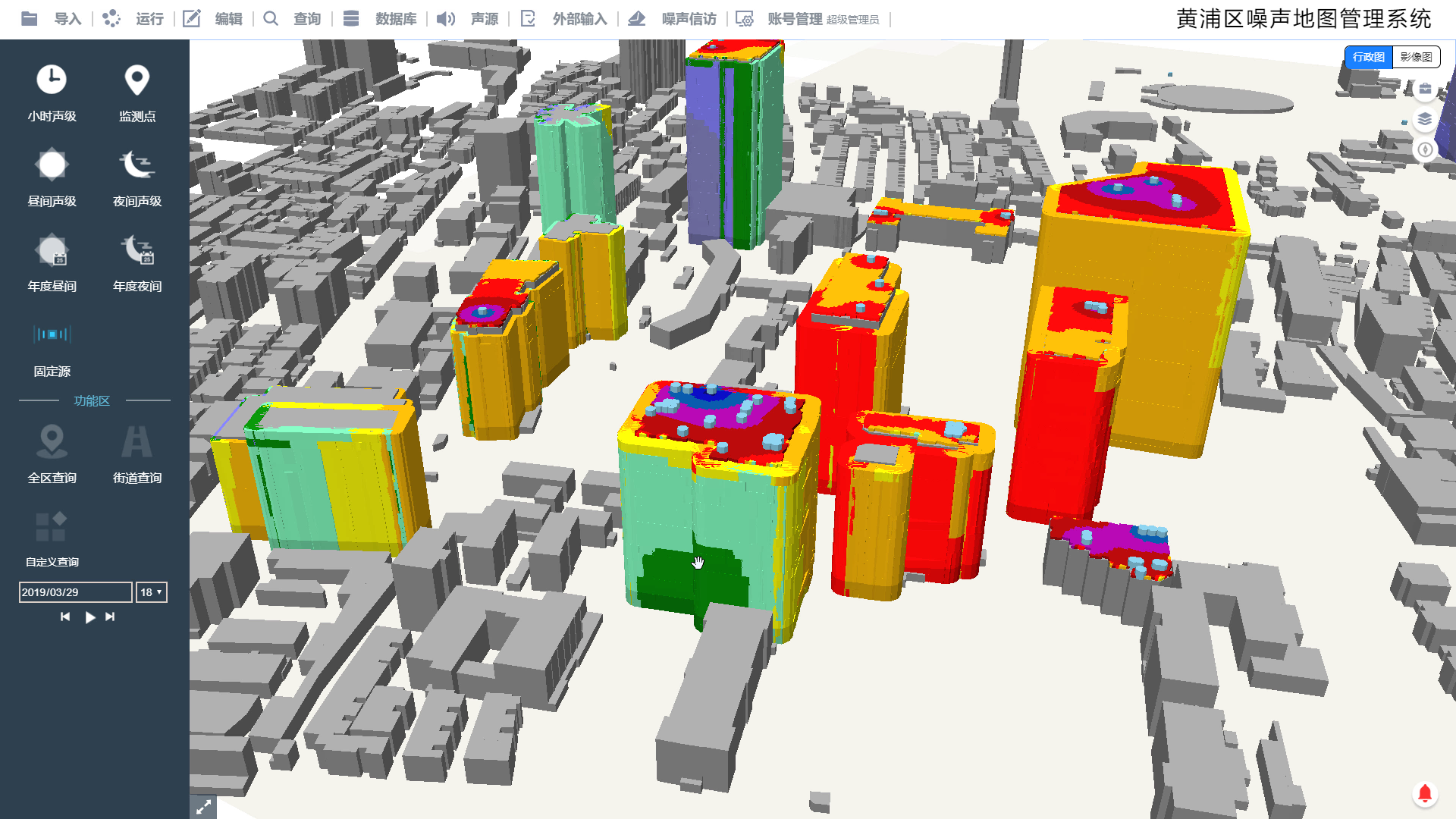Open the red alarm bell notification
This screenshot has width=1456, height=819.
1425,793
